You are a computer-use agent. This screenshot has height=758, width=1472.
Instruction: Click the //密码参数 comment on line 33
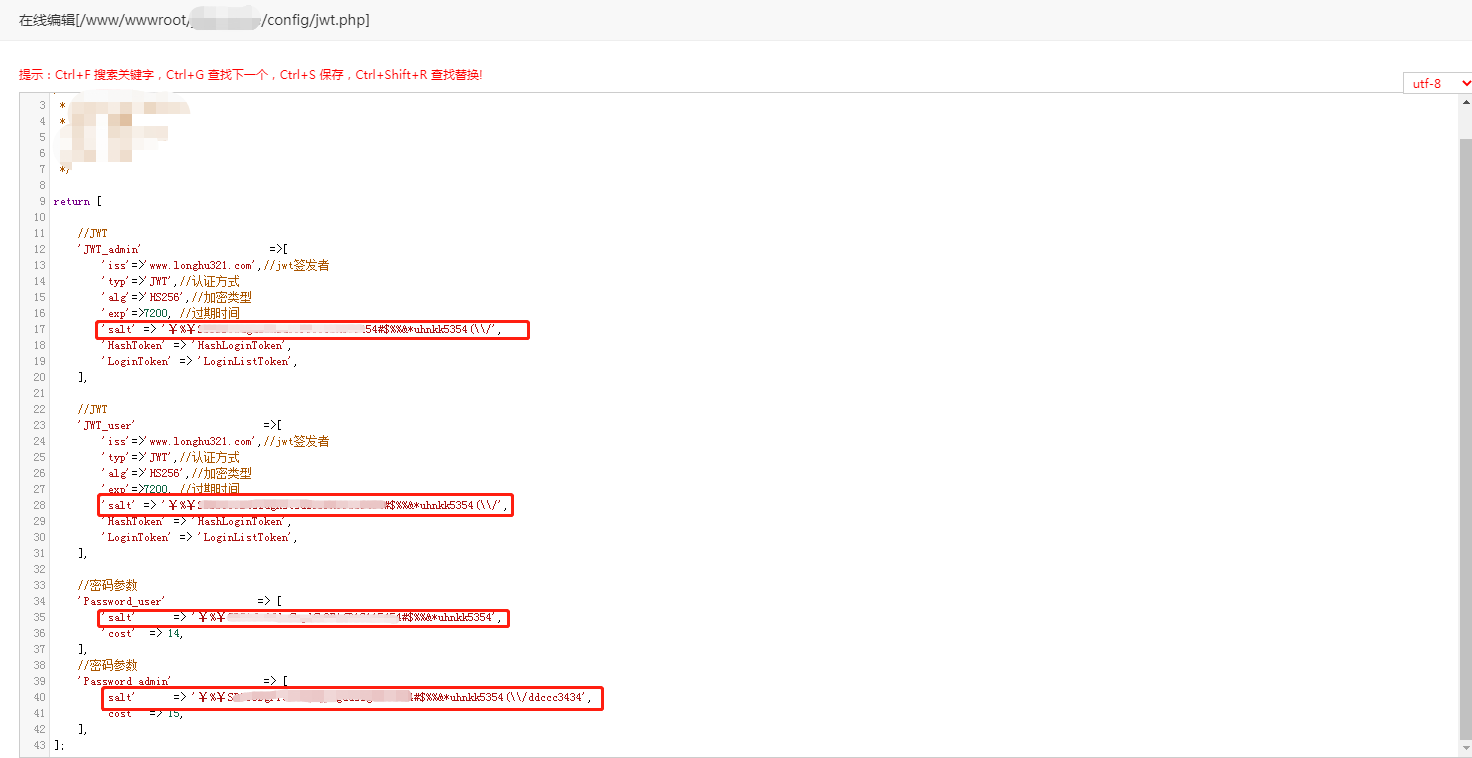click(x=107, y=585)
